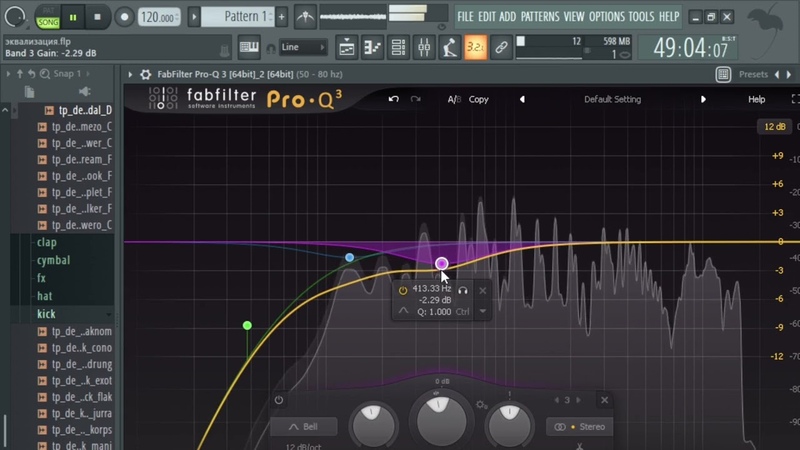Toggle A/B state in Pro-Q 3
Viewport: 800px width, 450px height.
(454, 99)
